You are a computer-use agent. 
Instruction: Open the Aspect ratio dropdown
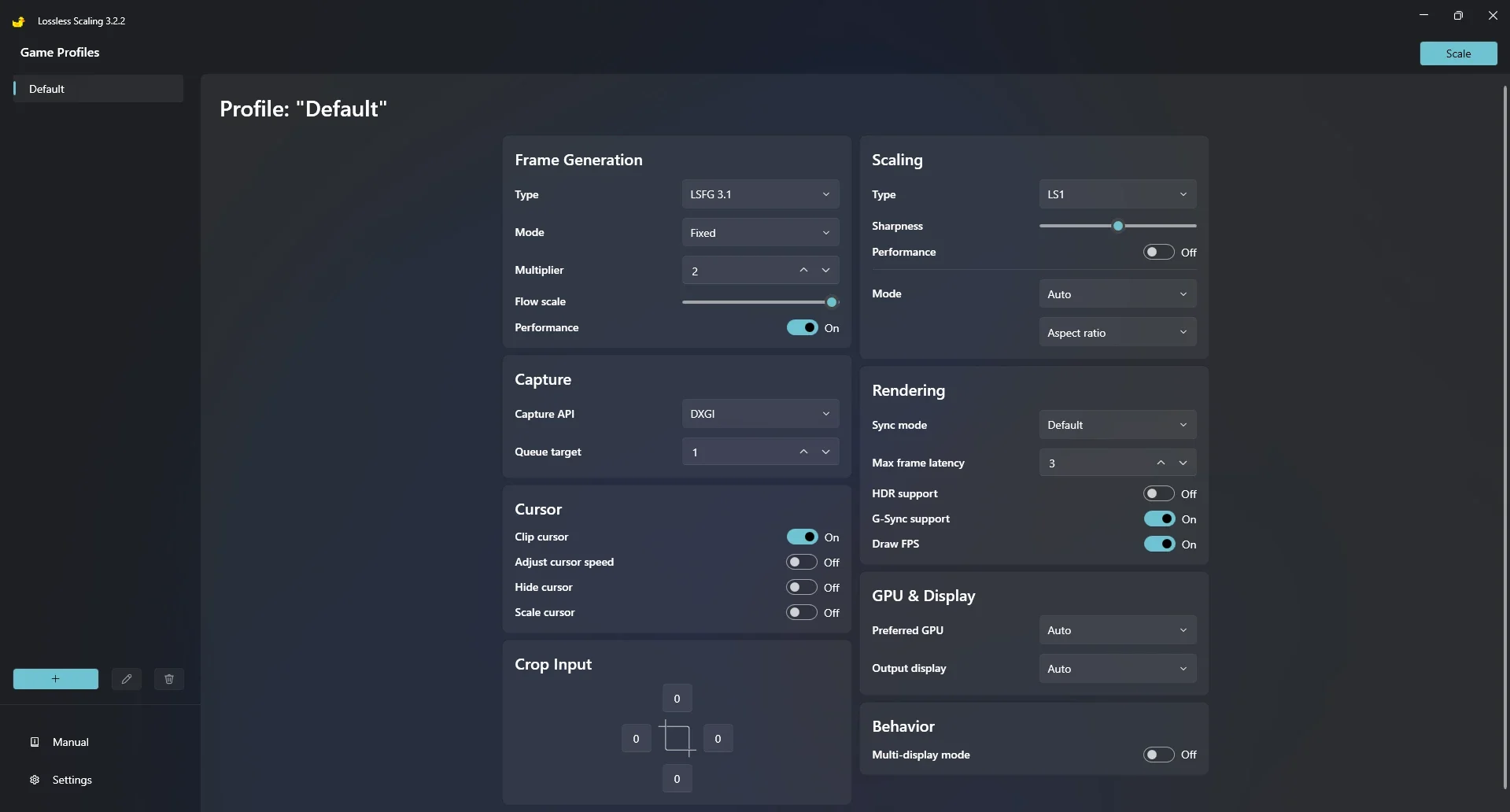(x=1117, y=333)
